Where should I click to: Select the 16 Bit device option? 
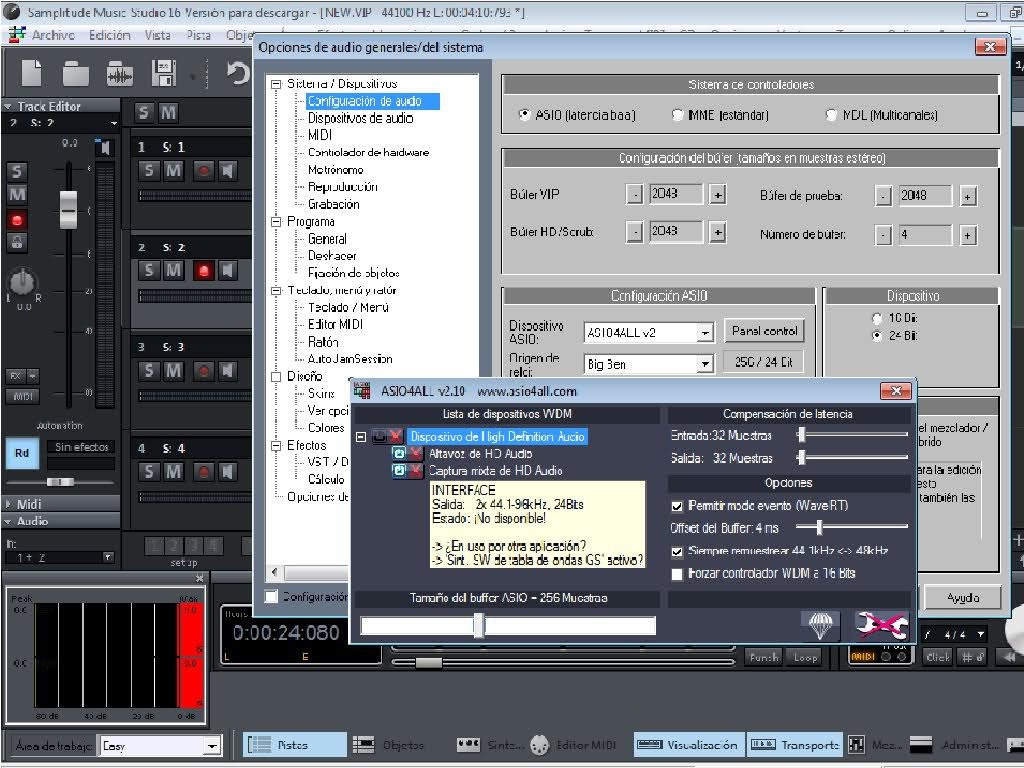(x=877, y=318)
